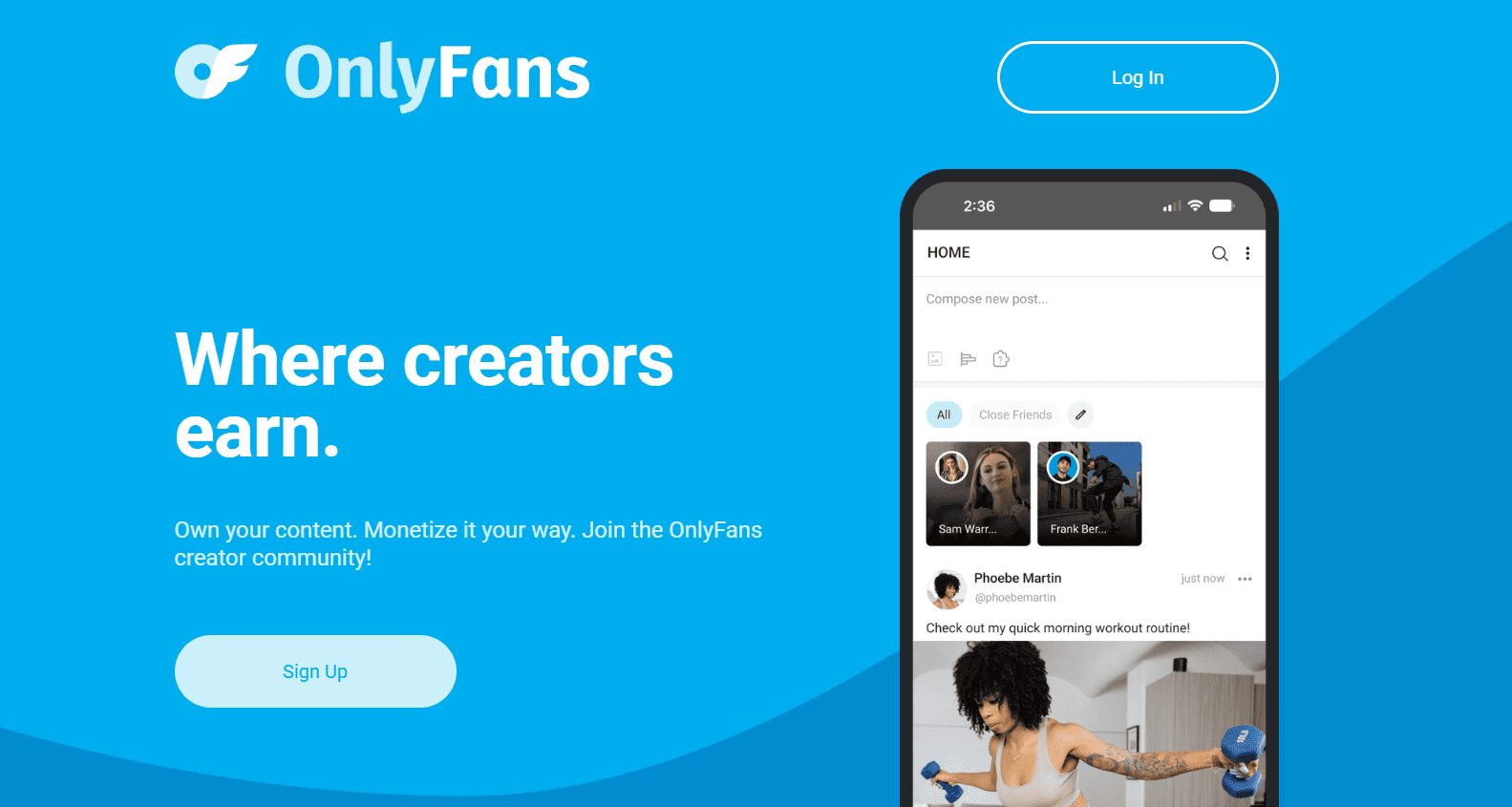Tap the search magnifier icon in HOME header
Viewport: 1512px width, 807px height.
[1220, 253]
